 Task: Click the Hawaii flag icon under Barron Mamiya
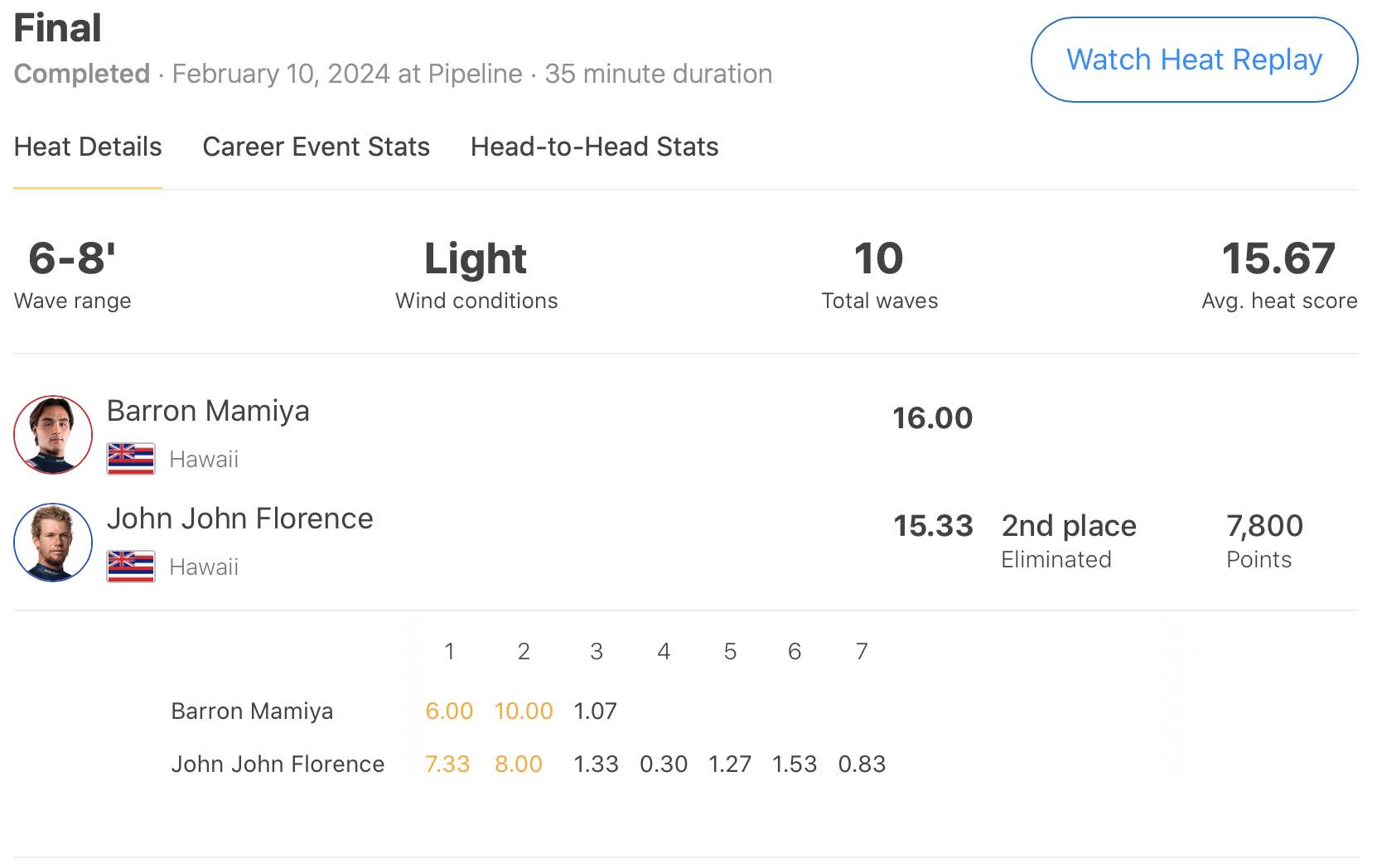(x=131, y=459)
